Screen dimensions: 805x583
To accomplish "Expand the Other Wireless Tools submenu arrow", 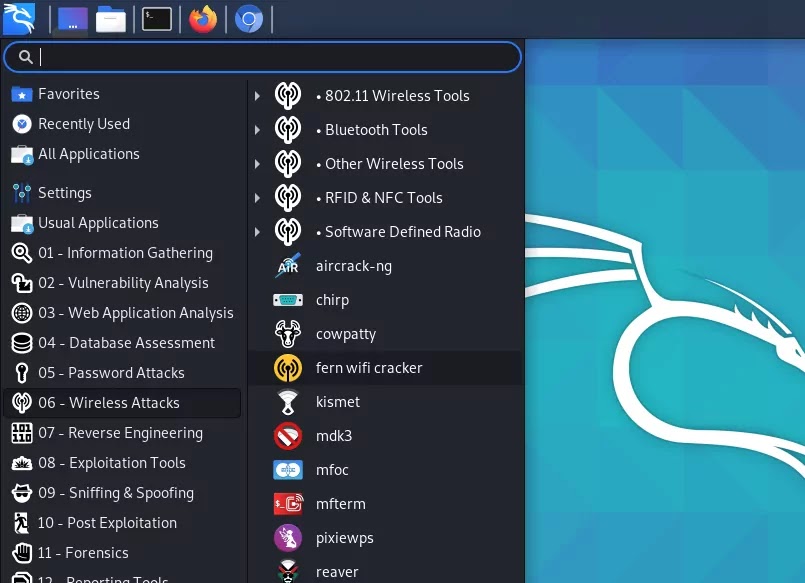I will (x=257, y=164).
